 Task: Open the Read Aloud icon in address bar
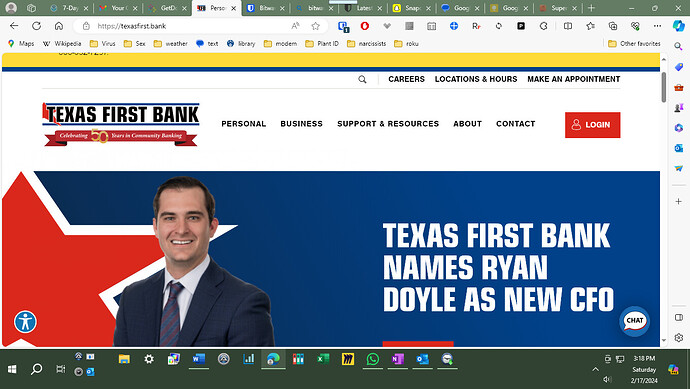point(295,26)
